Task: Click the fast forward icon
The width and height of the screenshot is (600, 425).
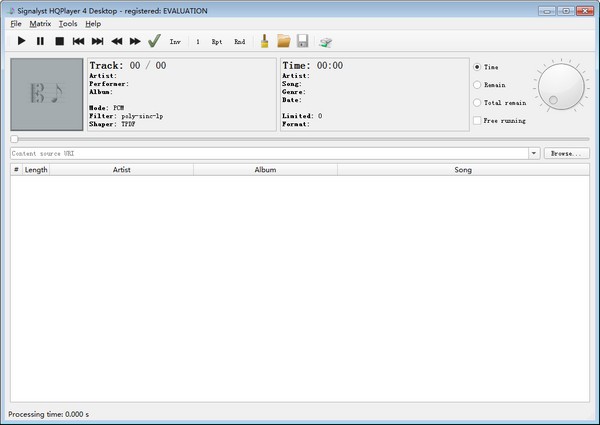Action: [135, 41]
